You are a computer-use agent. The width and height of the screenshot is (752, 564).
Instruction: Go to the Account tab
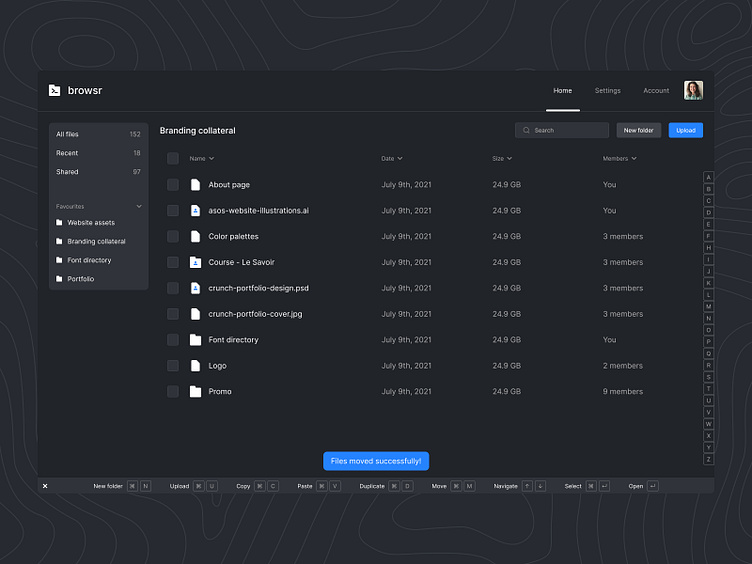pyautogui.click(x=656, y=91)
